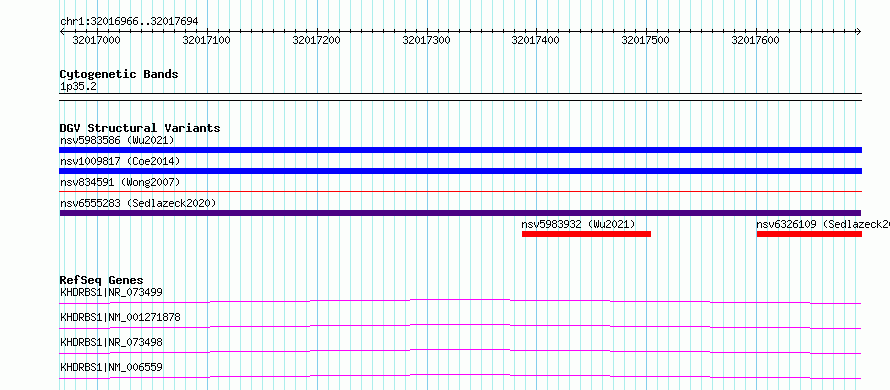
Task: Click the DGV Structural Variants track title
Action: click(140, 128)
